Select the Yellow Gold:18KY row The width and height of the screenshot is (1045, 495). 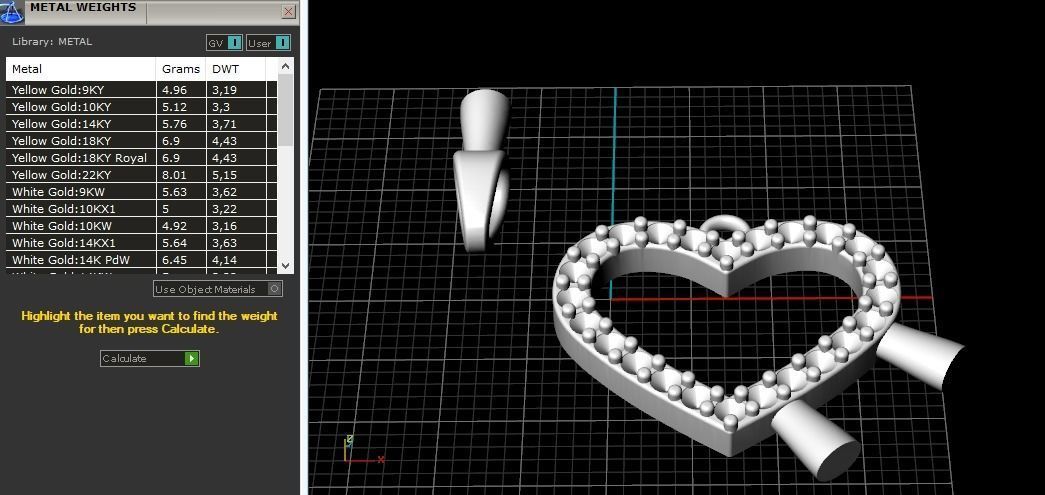[142, 141]
